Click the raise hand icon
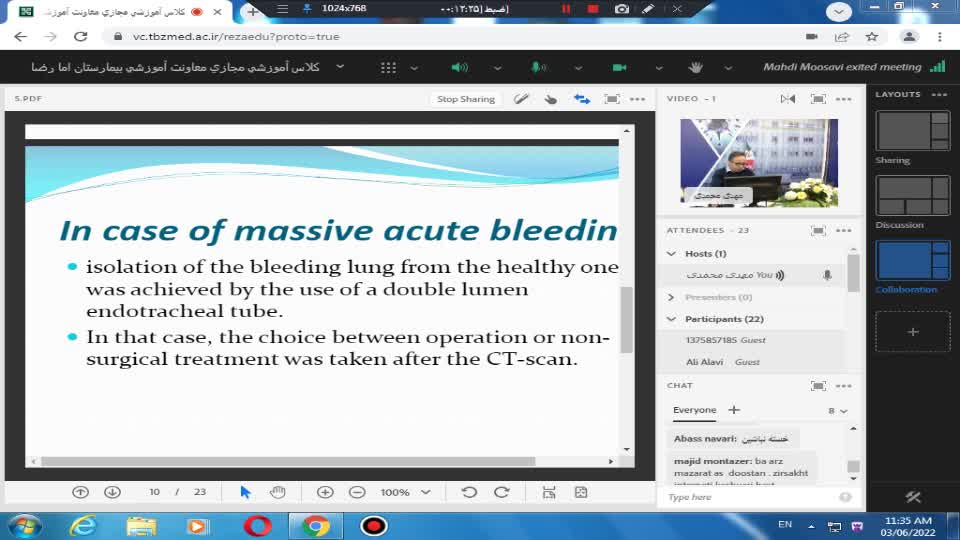 click(696, 67)
